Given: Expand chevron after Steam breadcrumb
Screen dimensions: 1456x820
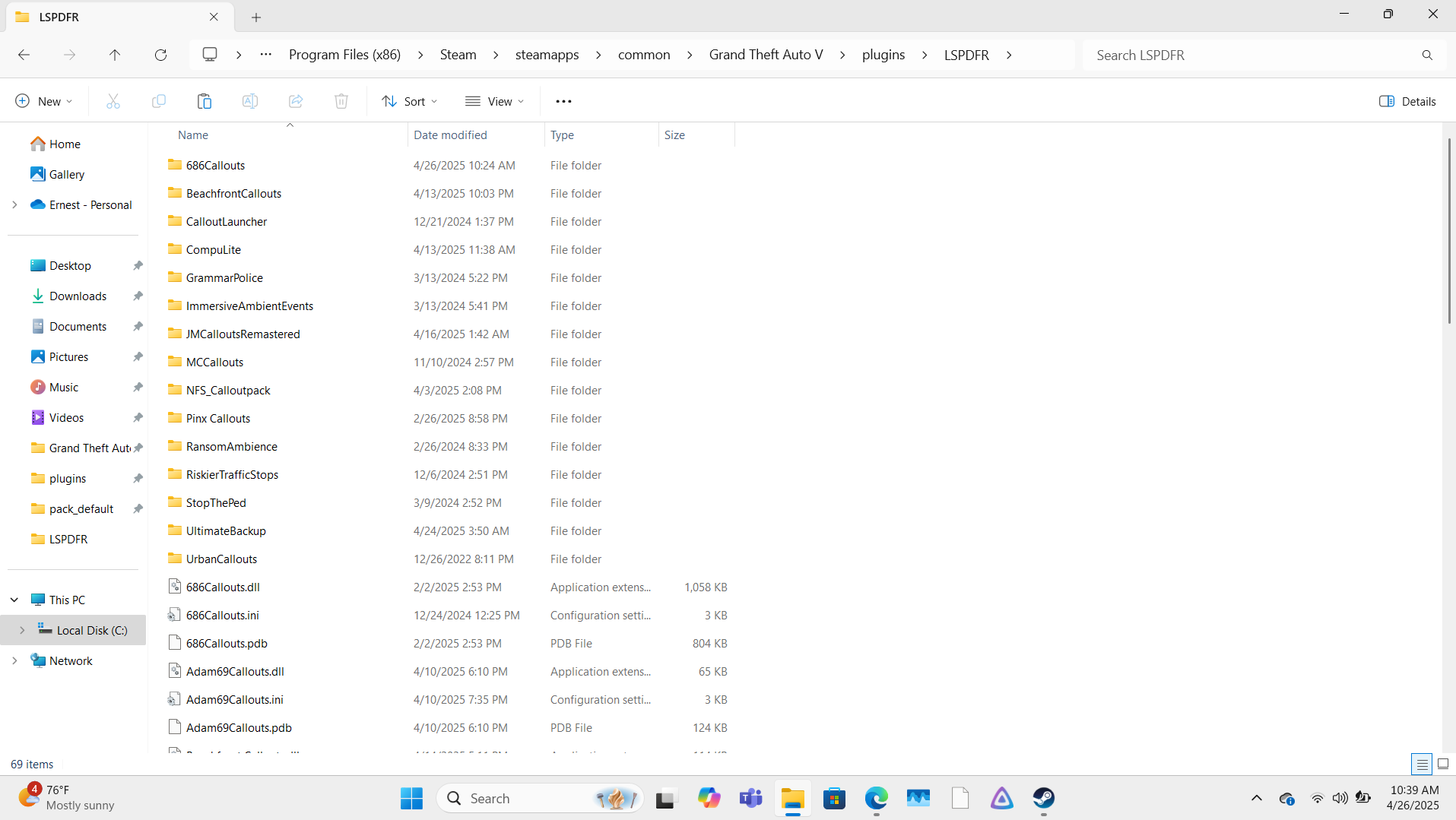Looking at the screenshot, I should (x=496, y=55).
